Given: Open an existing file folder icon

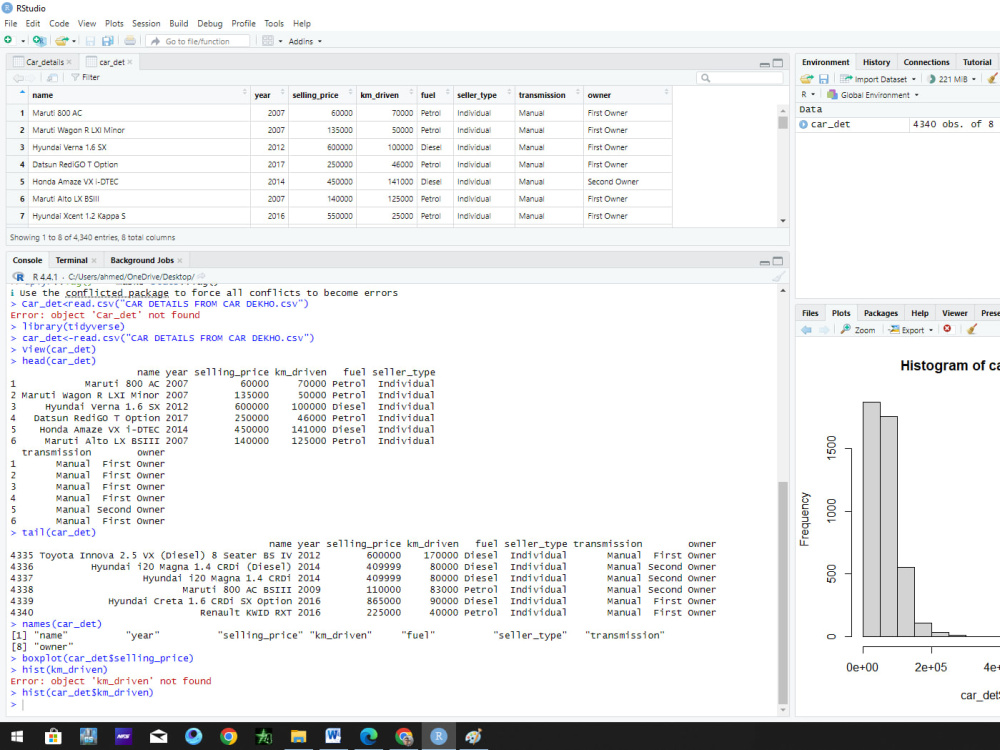Looking at the screenshot, I should (x=61, y=41).
